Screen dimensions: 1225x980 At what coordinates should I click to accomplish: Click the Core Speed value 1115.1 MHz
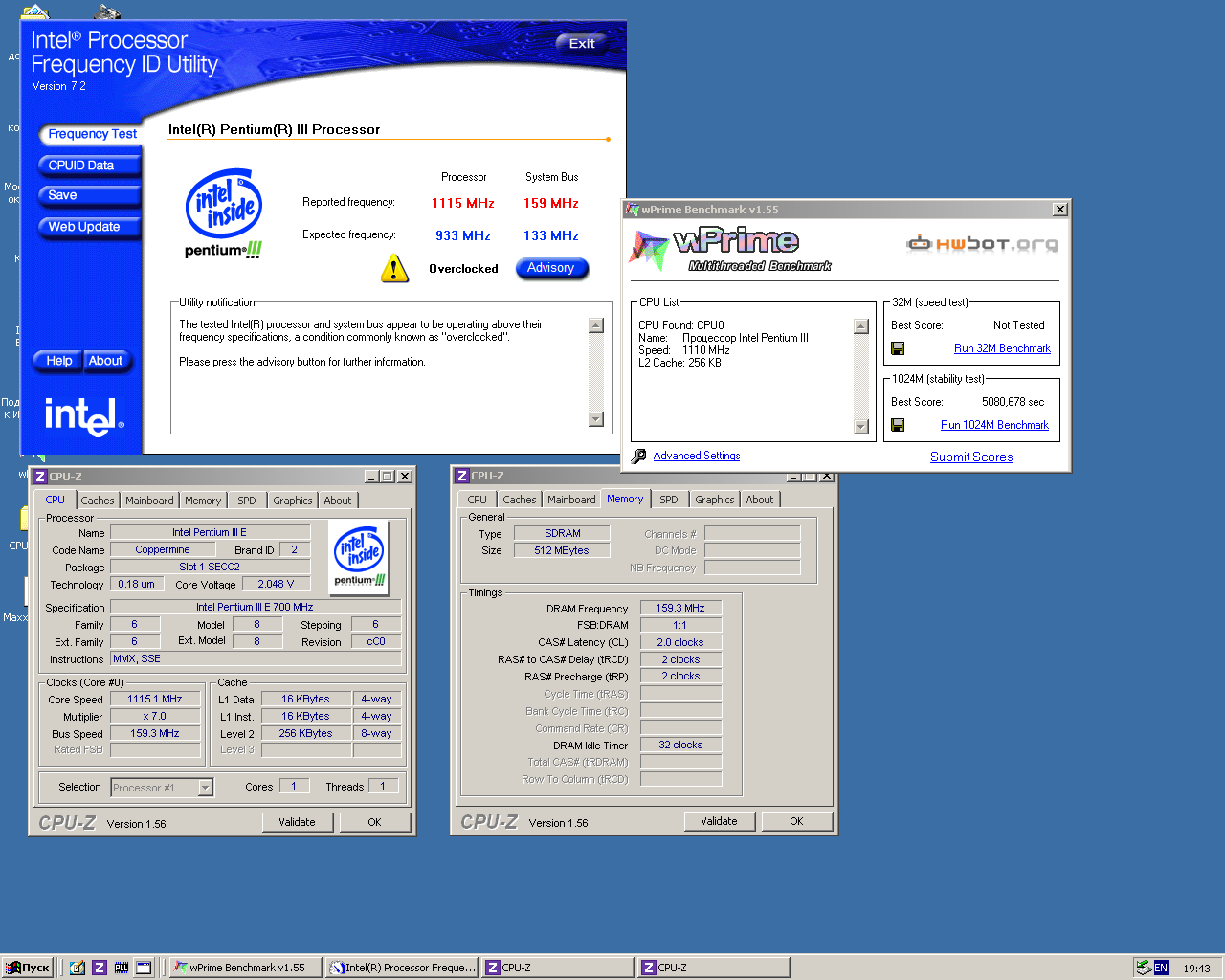click(155, 699)
